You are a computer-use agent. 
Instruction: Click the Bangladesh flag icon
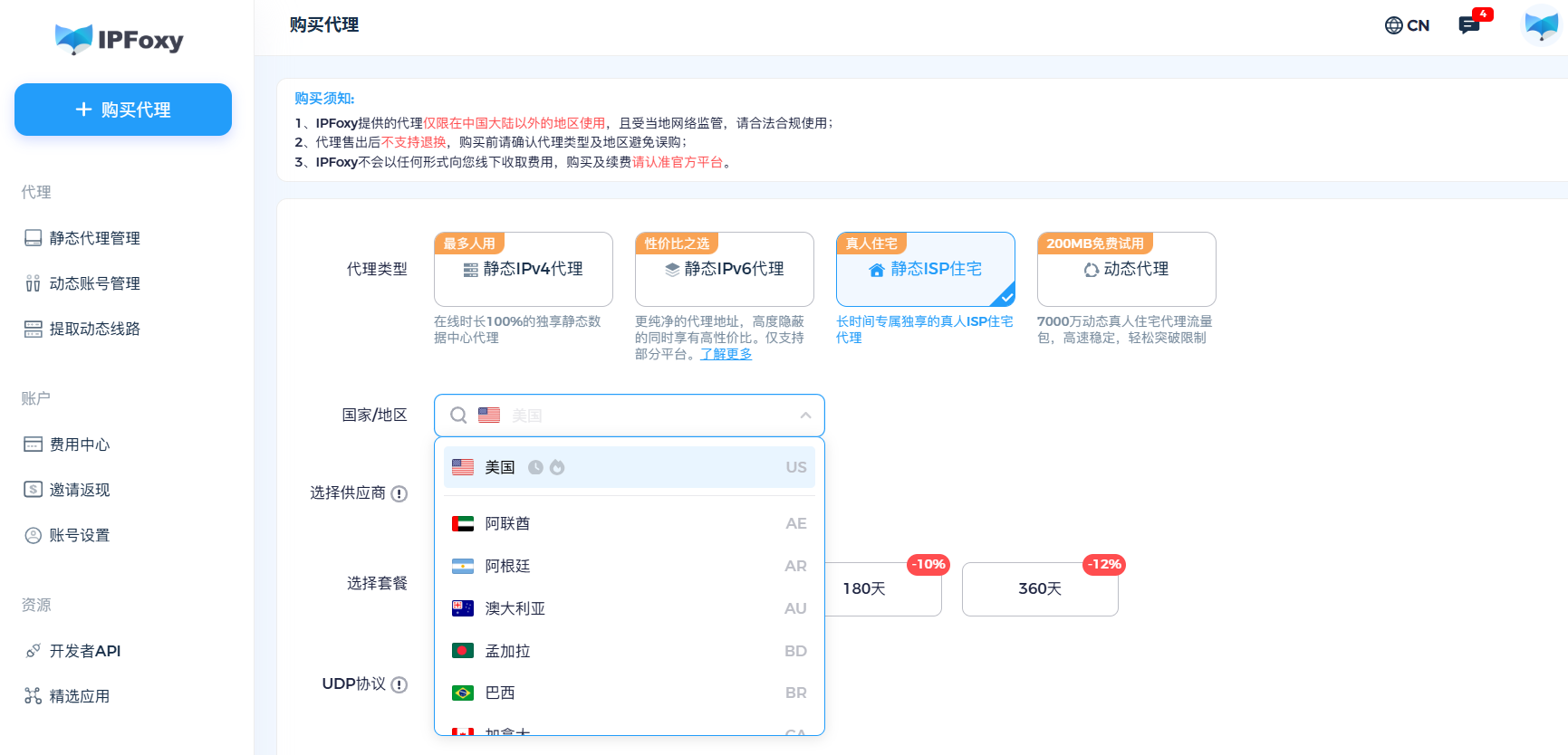463,651
